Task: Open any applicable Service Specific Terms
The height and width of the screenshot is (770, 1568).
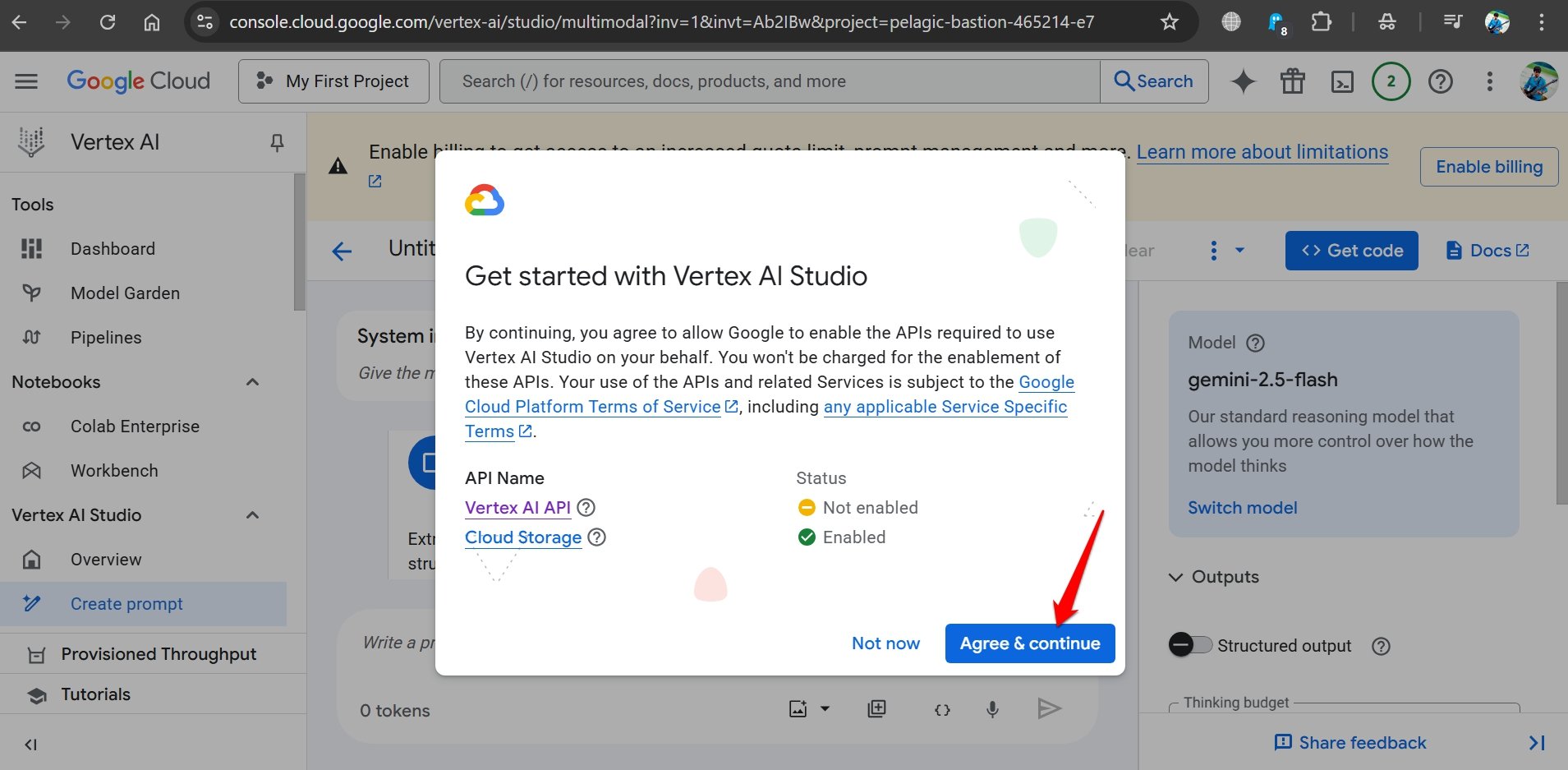Action: [x=945, y=407]
